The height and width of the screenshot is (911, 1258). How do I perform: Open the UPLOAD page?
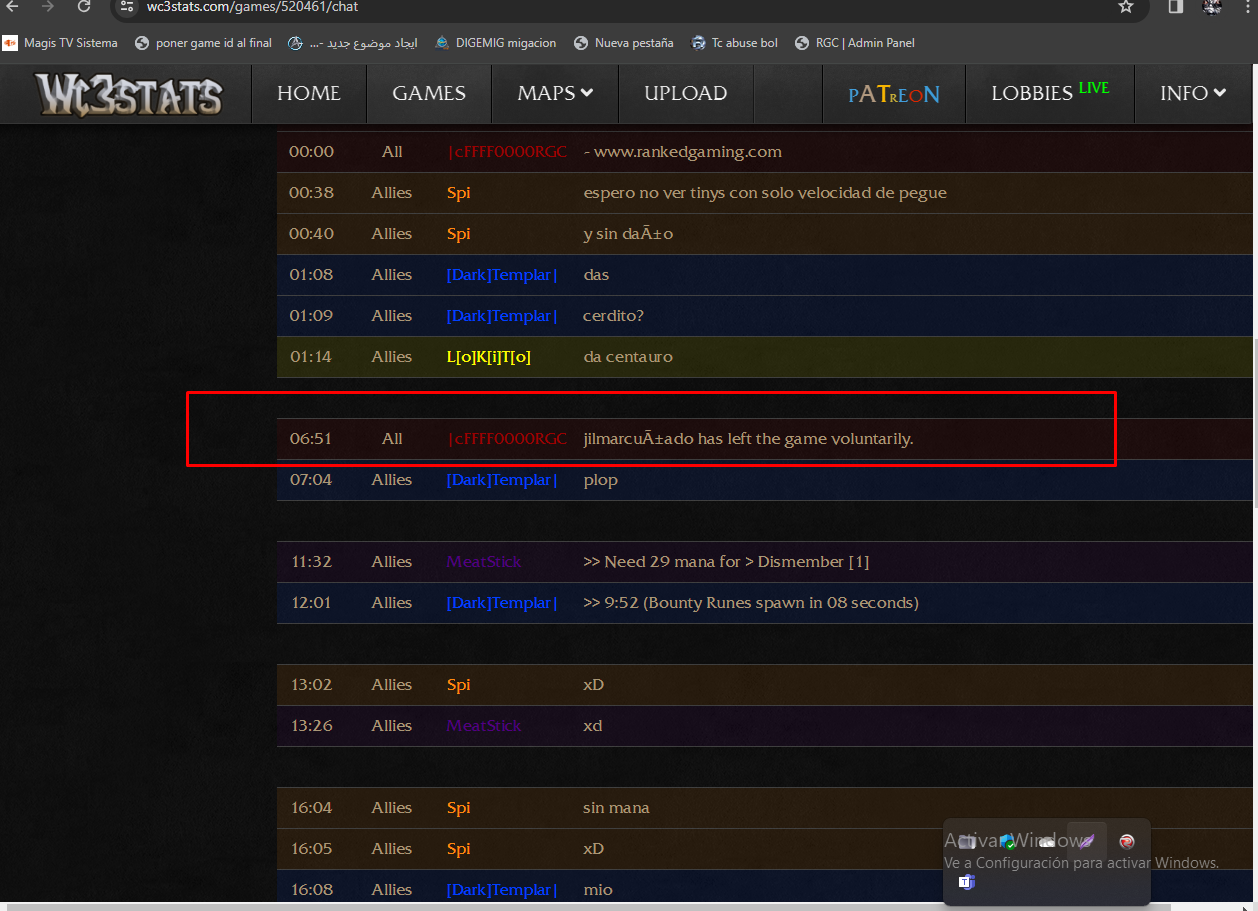coord(685,93)
